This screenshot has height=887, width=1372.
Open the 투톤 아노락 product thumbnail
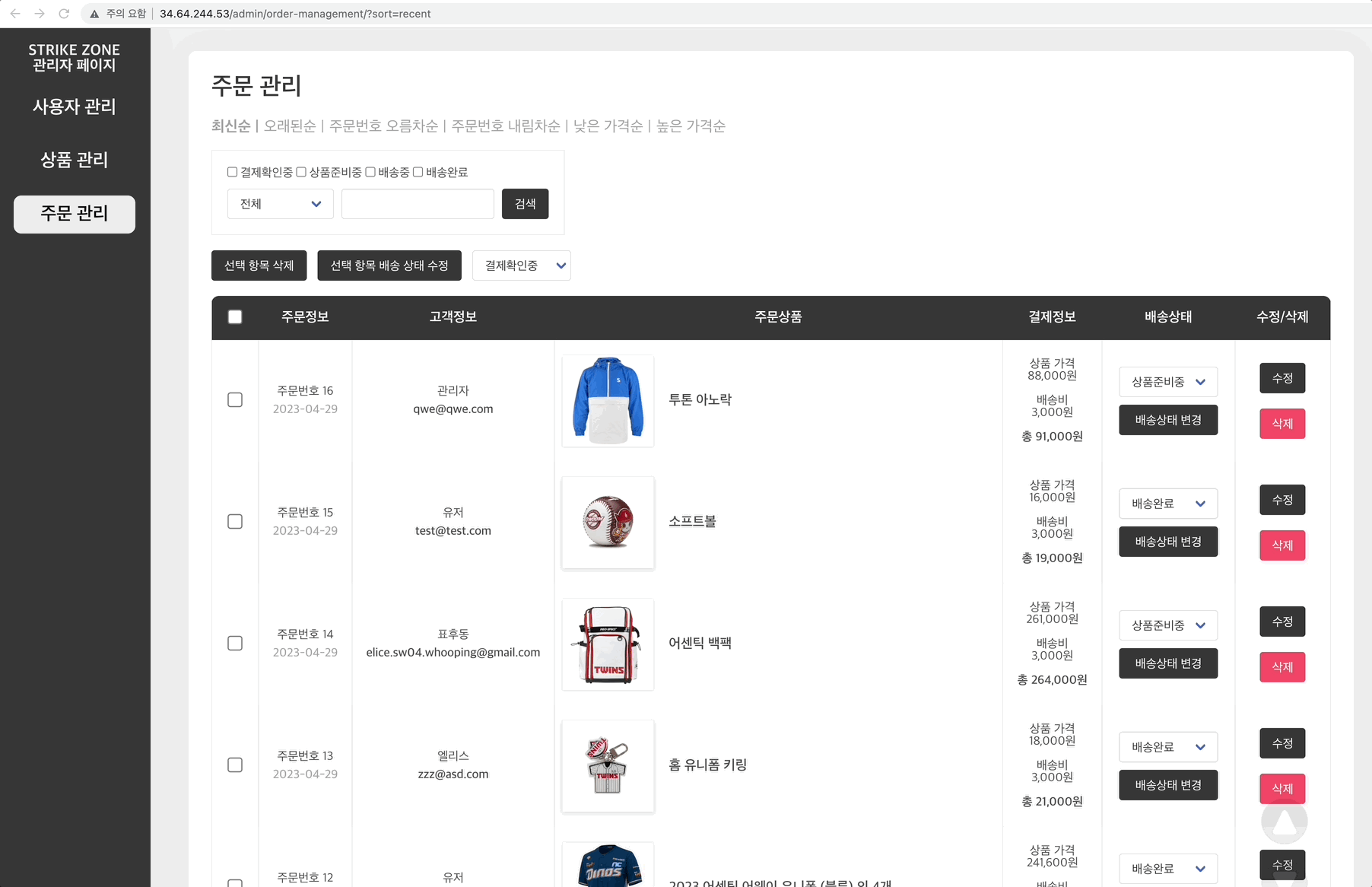pos(608,400)
